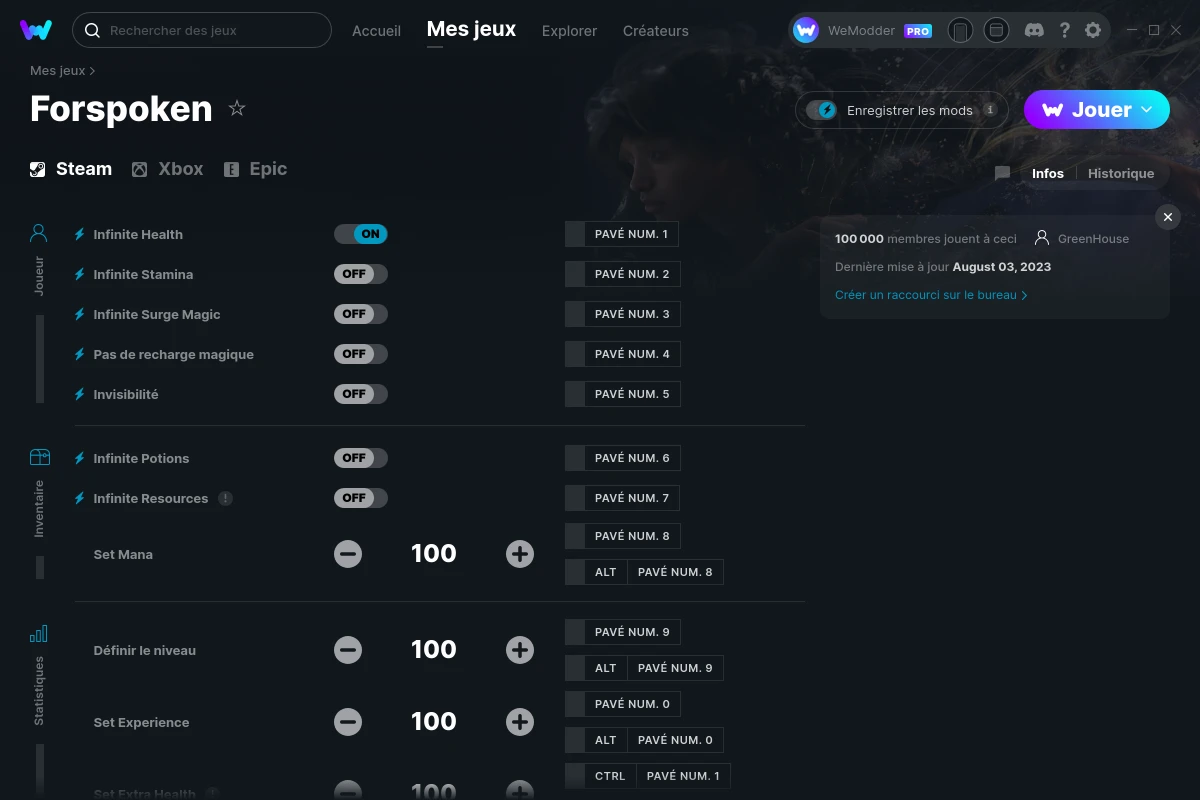Viewport: 1200px width, 800px height.
Task: Click info icon next to Infinite Resources
Action: (x=226, y=498)
